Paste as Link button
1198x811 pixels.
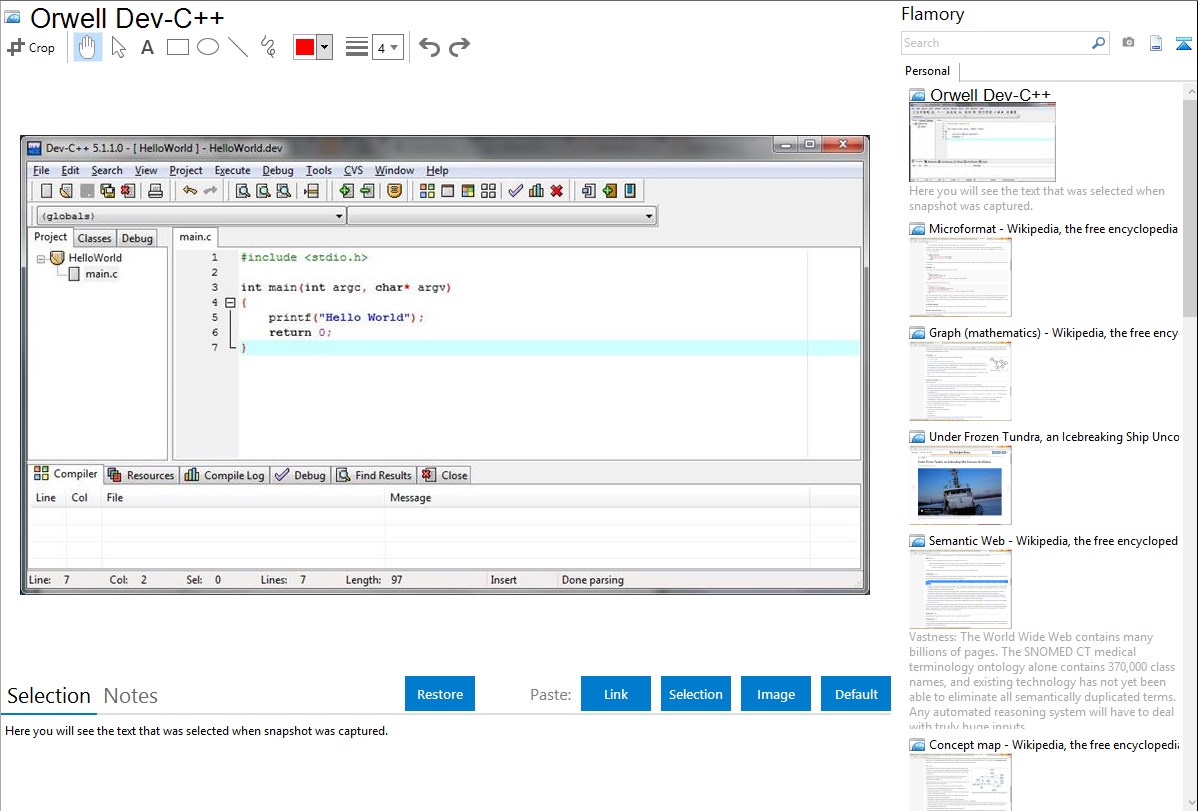pos(616,694)
